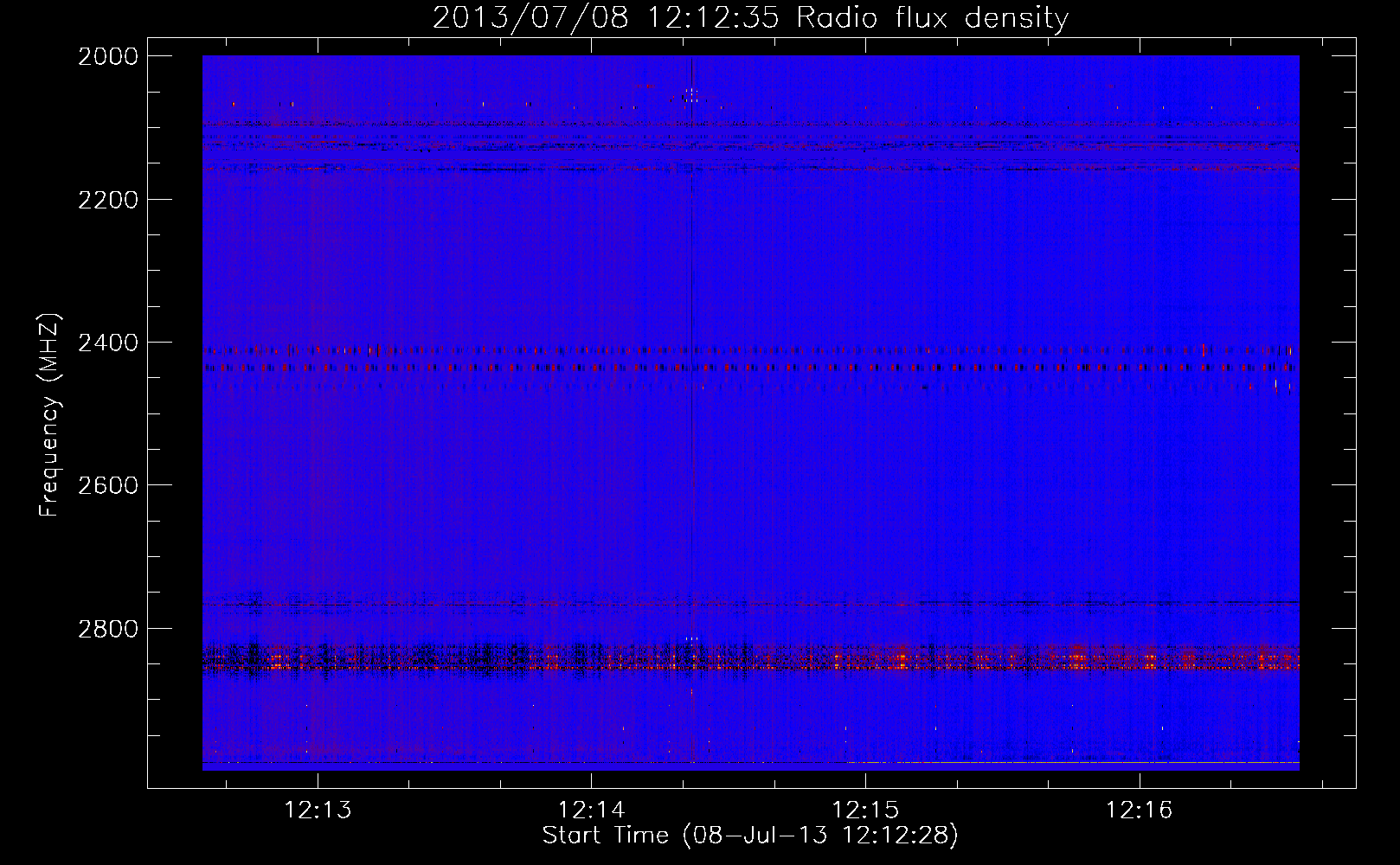The height and width of the screenshot is (865, 1400).
Task: Select the 2800 frequency axis label
Action: 108,629
